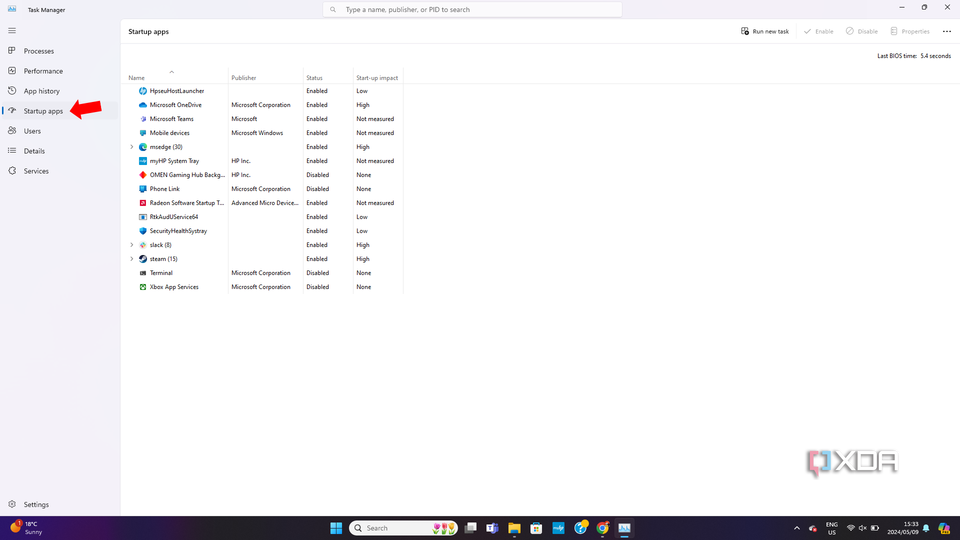Open Microsoft Store from taskbar
This screenshot has height=540, width=960.
(536, 528)
